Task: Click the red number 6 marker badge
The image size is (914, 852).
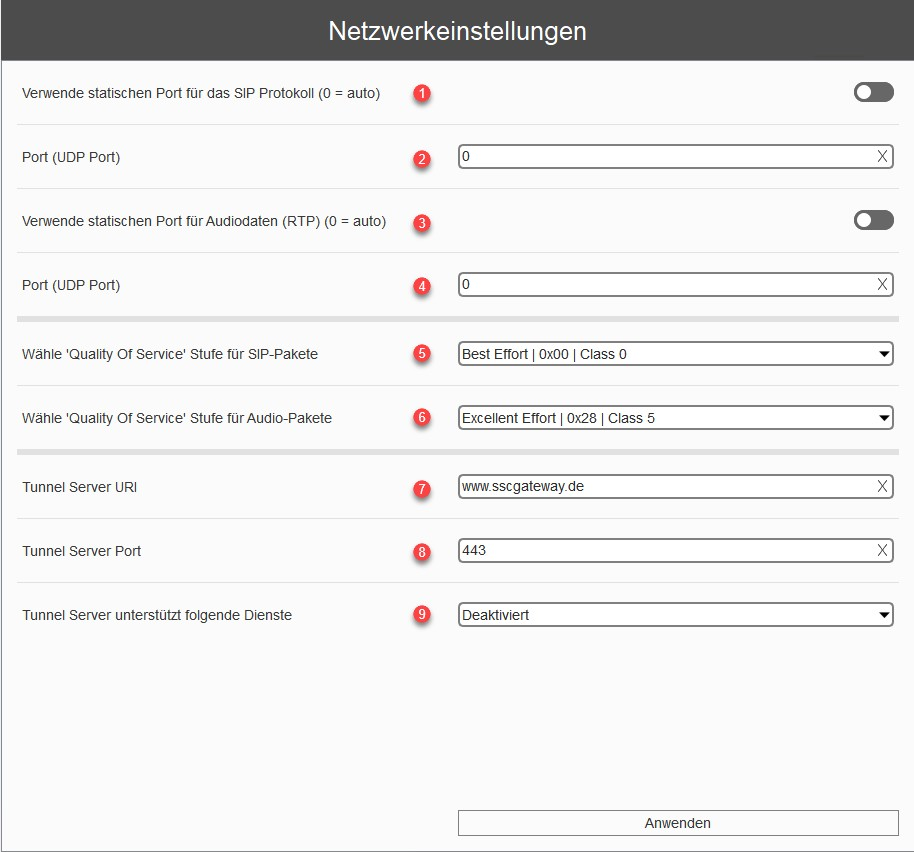Action: tap(422, 417)
